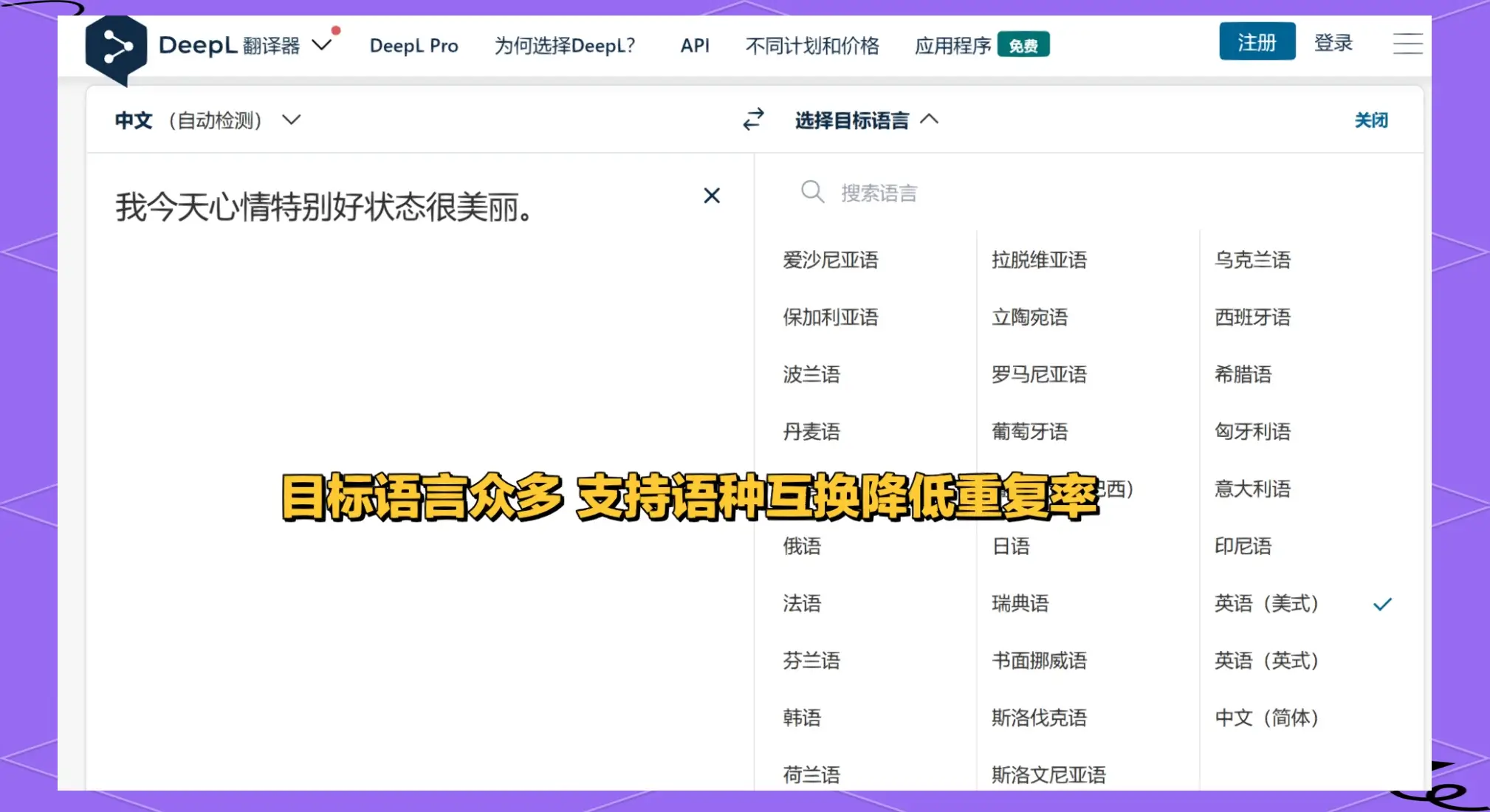
Task: Open the DeepL translator dropdown chevron
Action: [x=322, y=45]
